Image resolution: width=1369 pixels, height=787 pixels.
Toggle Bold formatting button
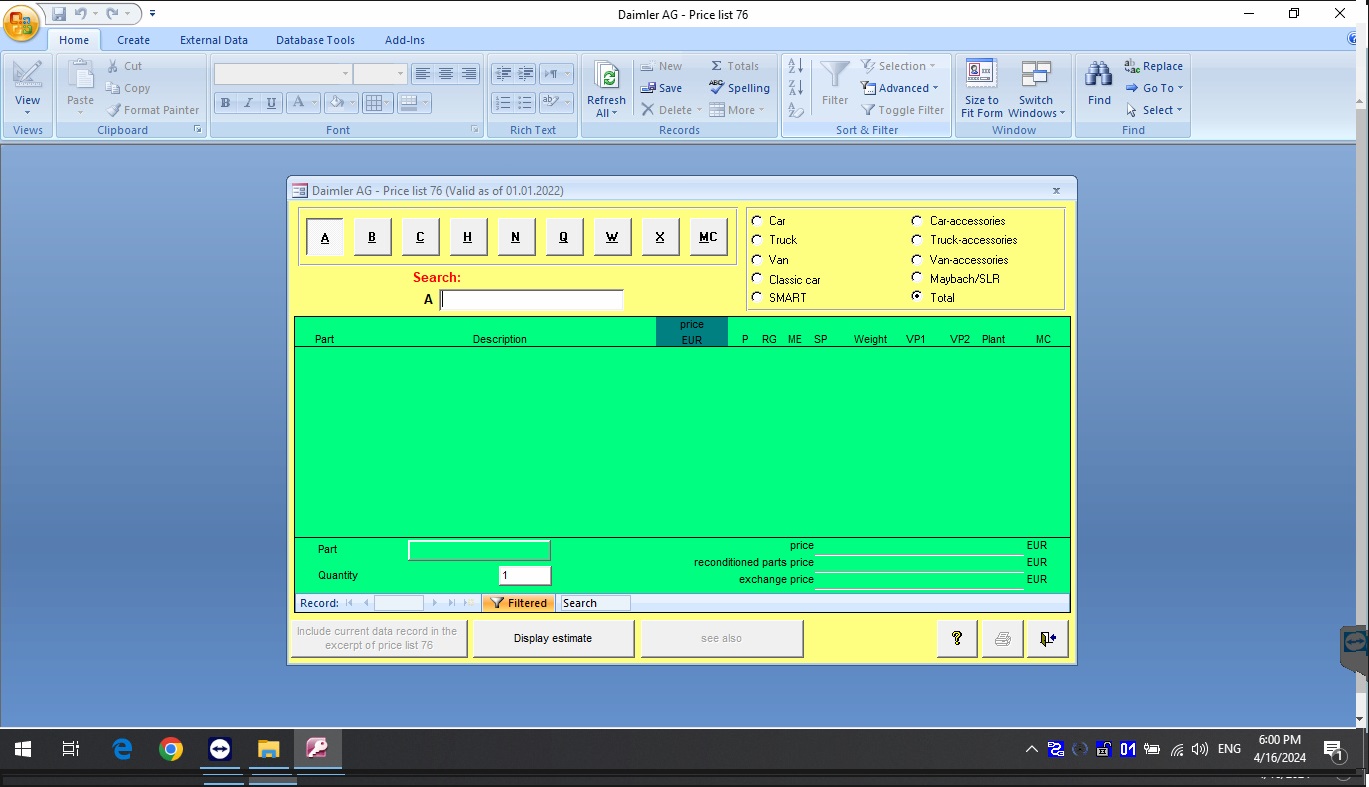tap(225, 103)
